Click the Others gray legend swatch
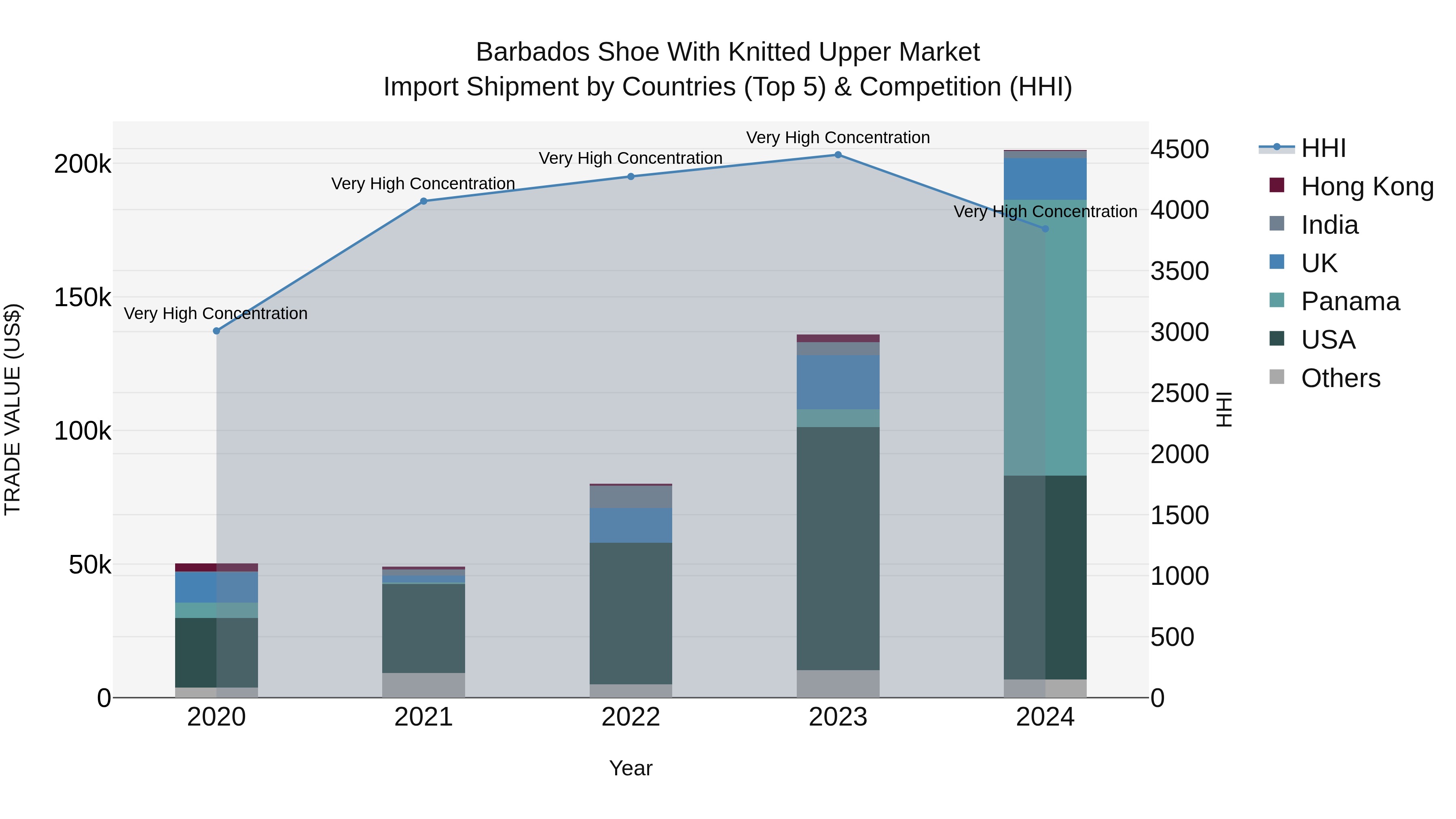 click(x=1277, y=377)
